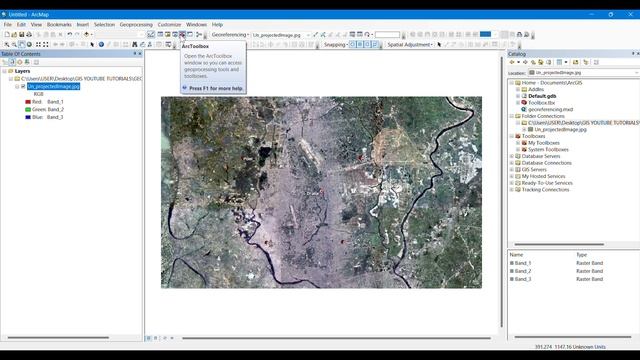Toggle Un_projectedImage.jpg layer visibility checkbox
The image size is (640, 360).
point(23,87)
